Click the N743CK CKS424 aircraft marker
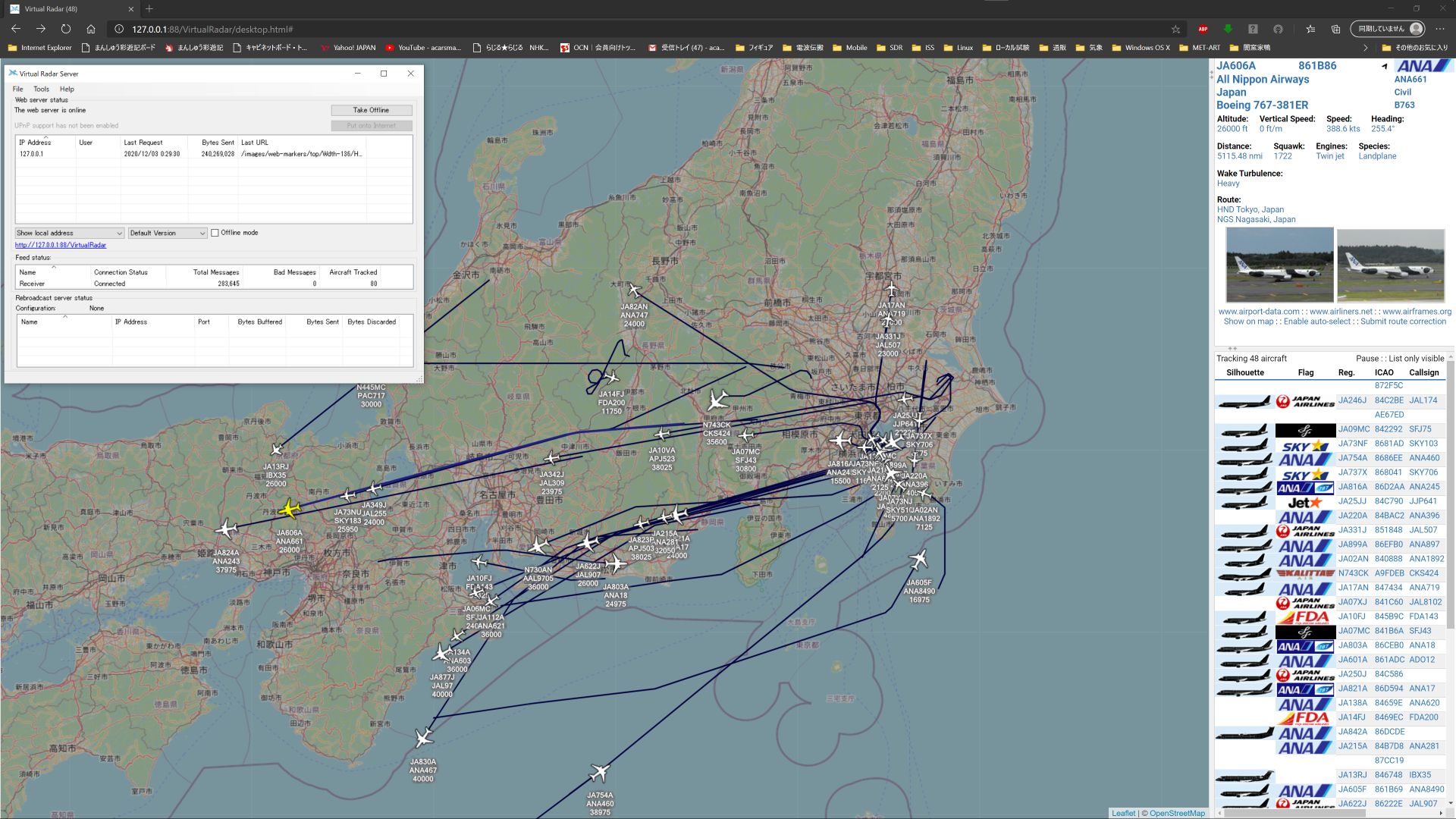Image resolution: width=1456 pixels, height=819 pixels. point(717,400)
